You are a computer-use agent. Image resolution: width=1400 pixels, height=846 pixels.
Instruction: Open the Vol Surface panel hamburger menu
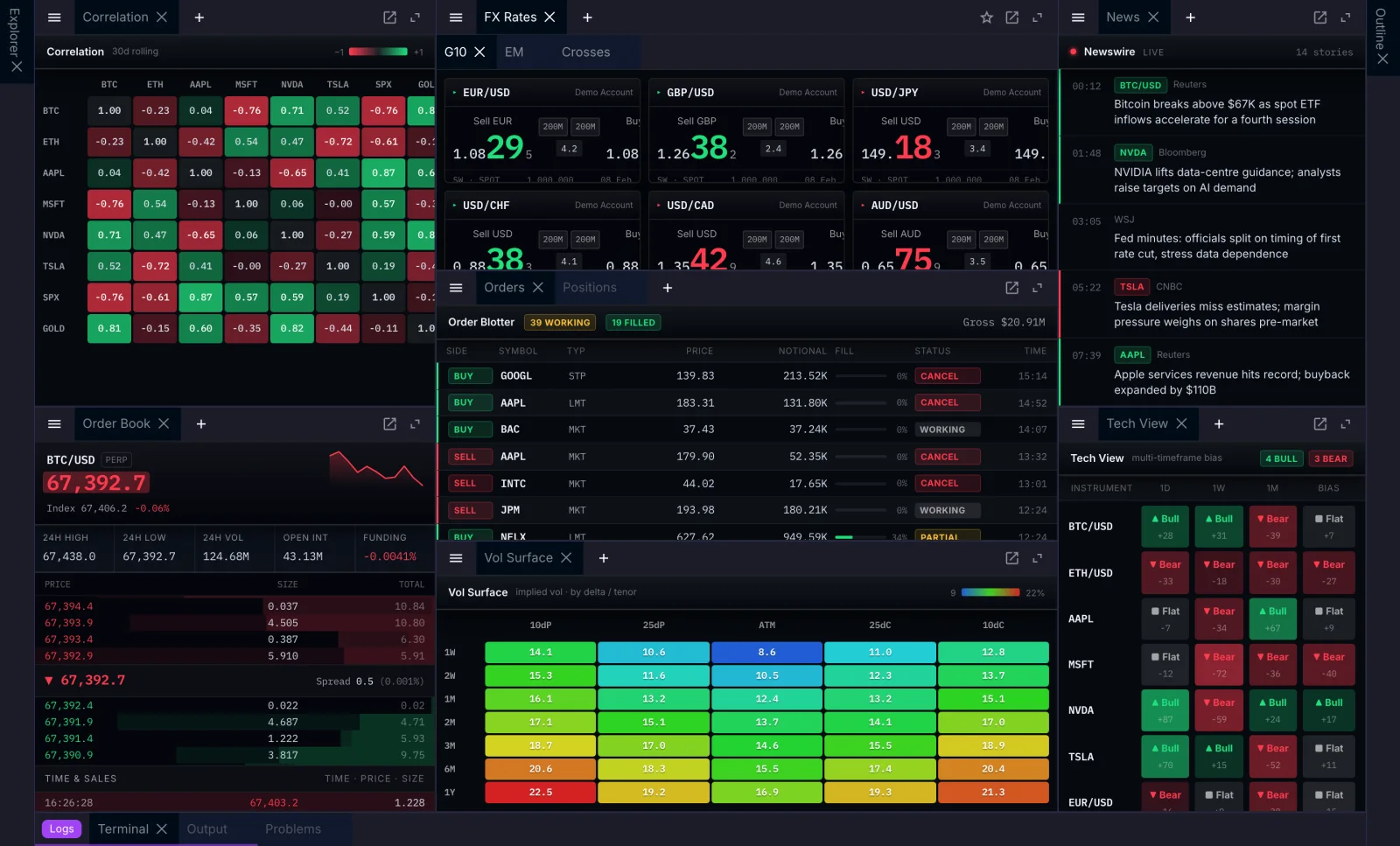456,558
